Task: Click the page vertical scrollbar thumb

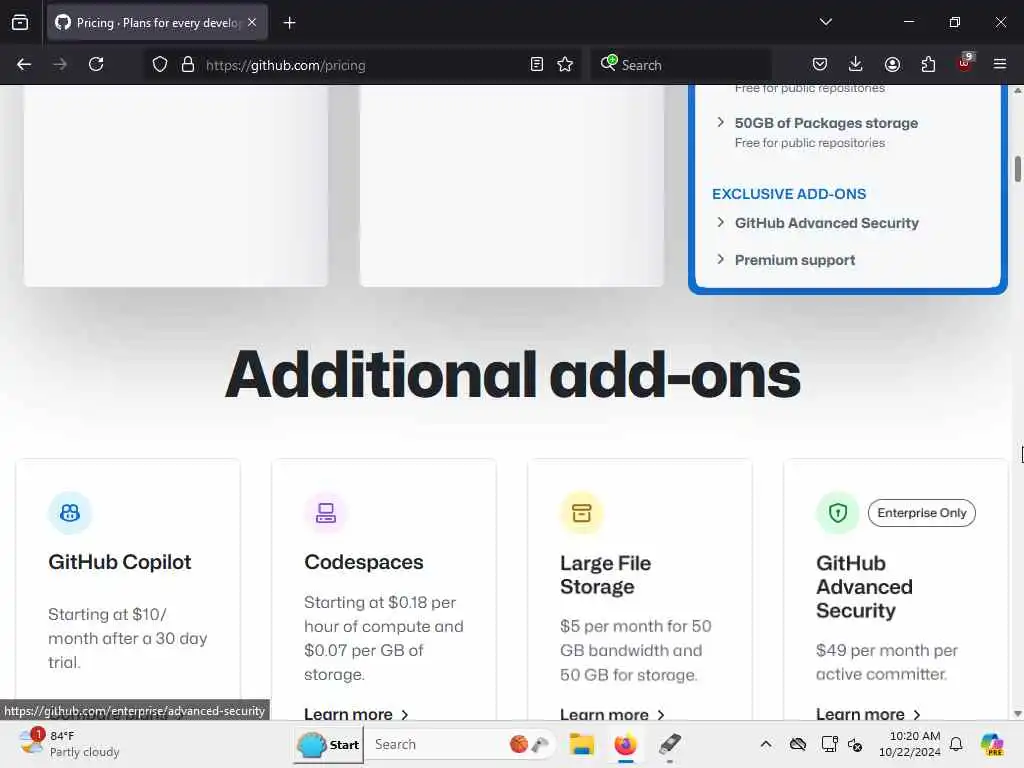Action: click(x=1017, y=168)
